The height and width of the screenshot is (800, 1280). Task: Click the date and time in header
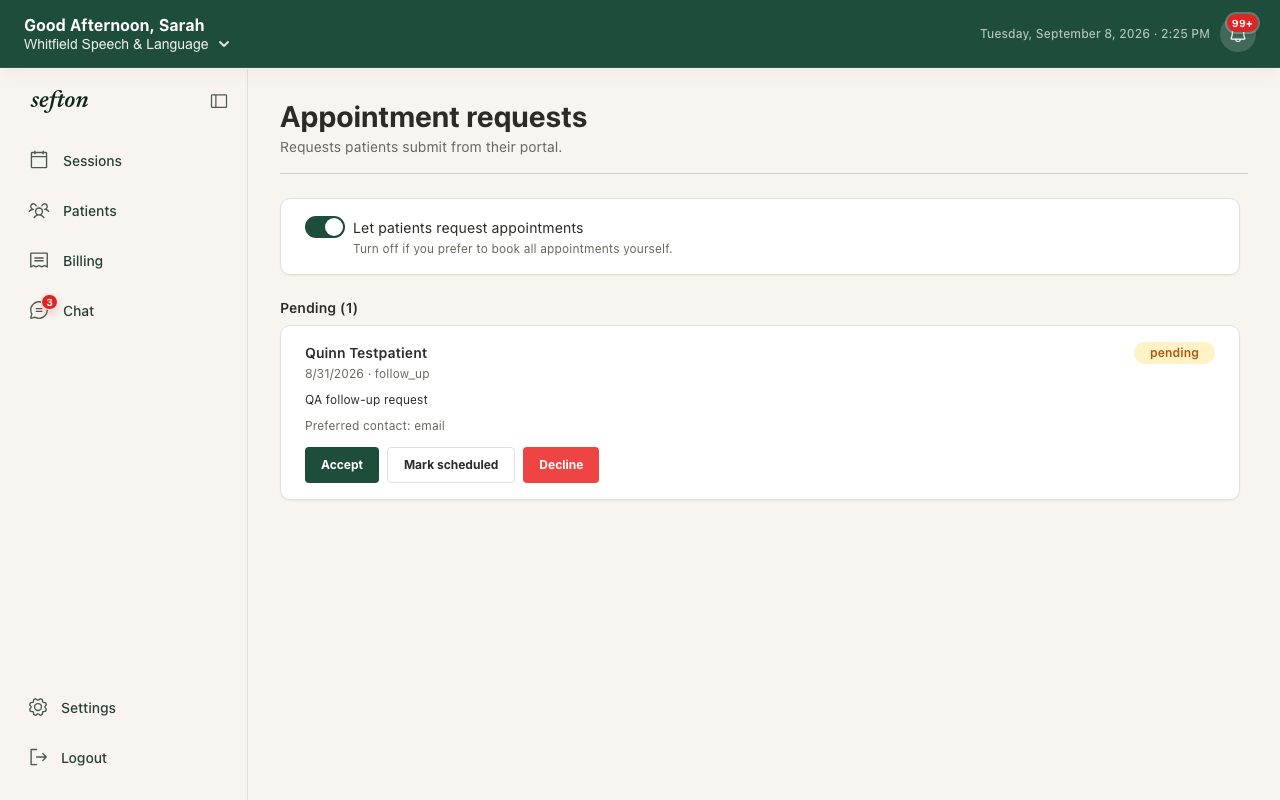click(1095, 34)
